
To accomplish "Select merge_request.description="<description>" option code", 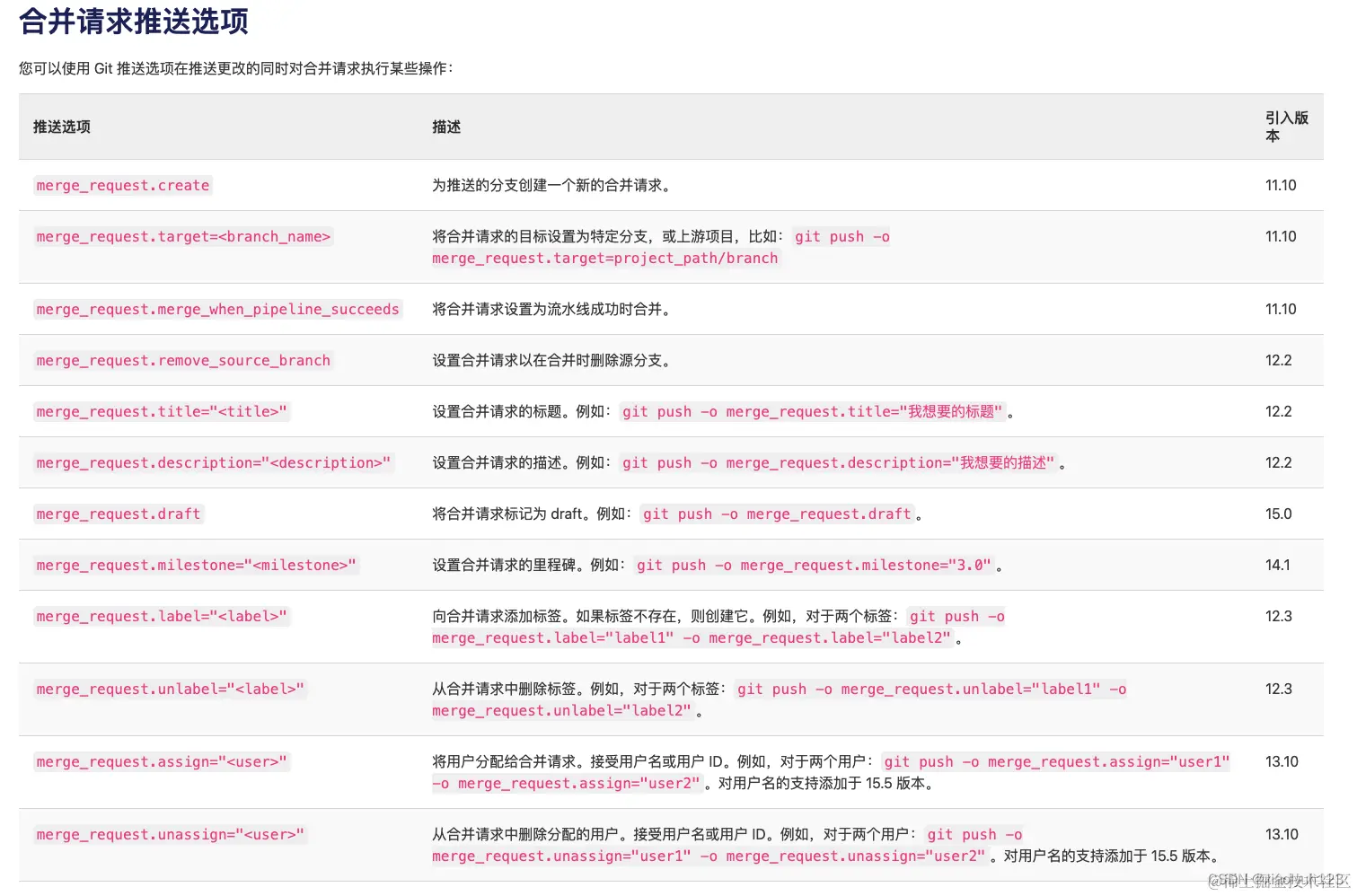I will [214, 462].
